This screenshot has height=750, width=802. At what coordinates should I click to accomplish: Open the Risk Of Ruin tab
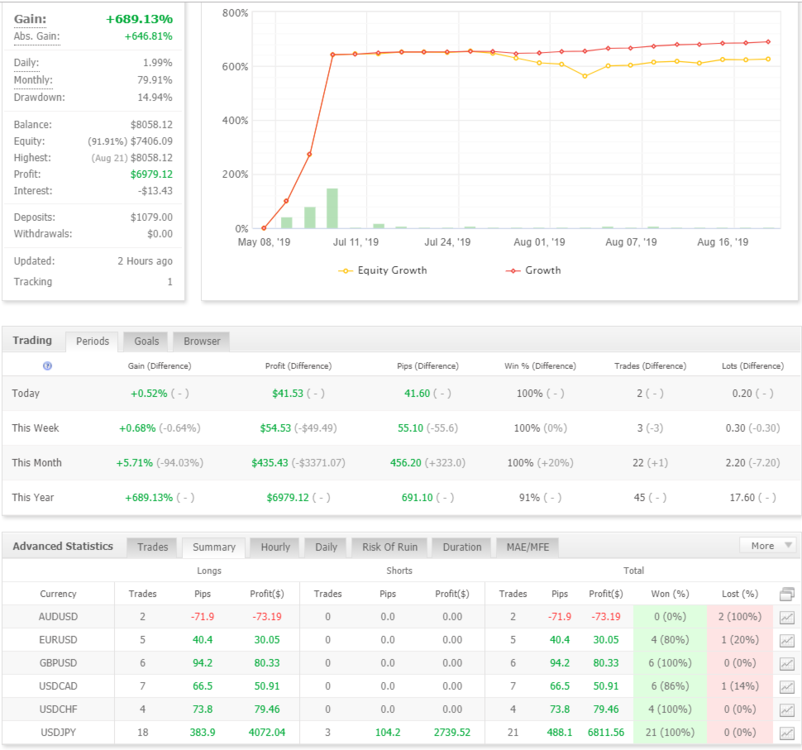coord(390,547)
